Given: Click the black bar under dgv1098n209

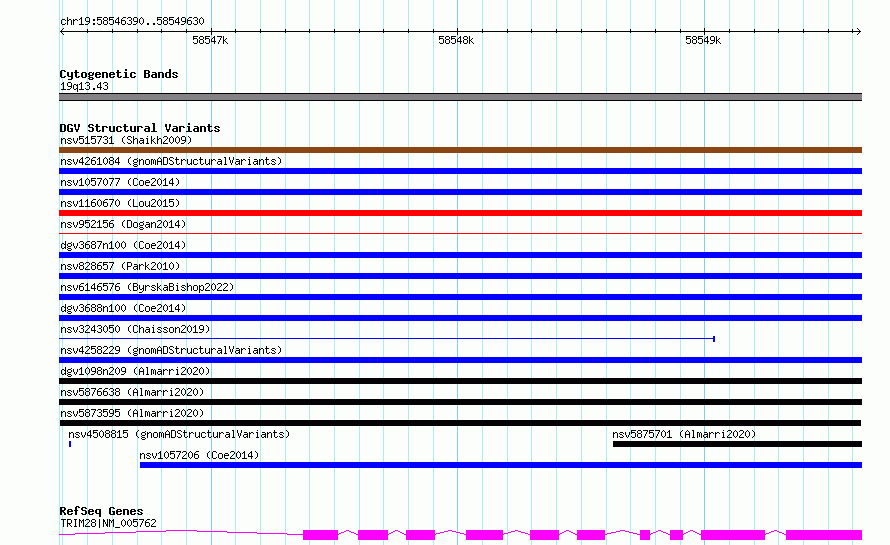Looking at the screenshot, I should 460,381.
